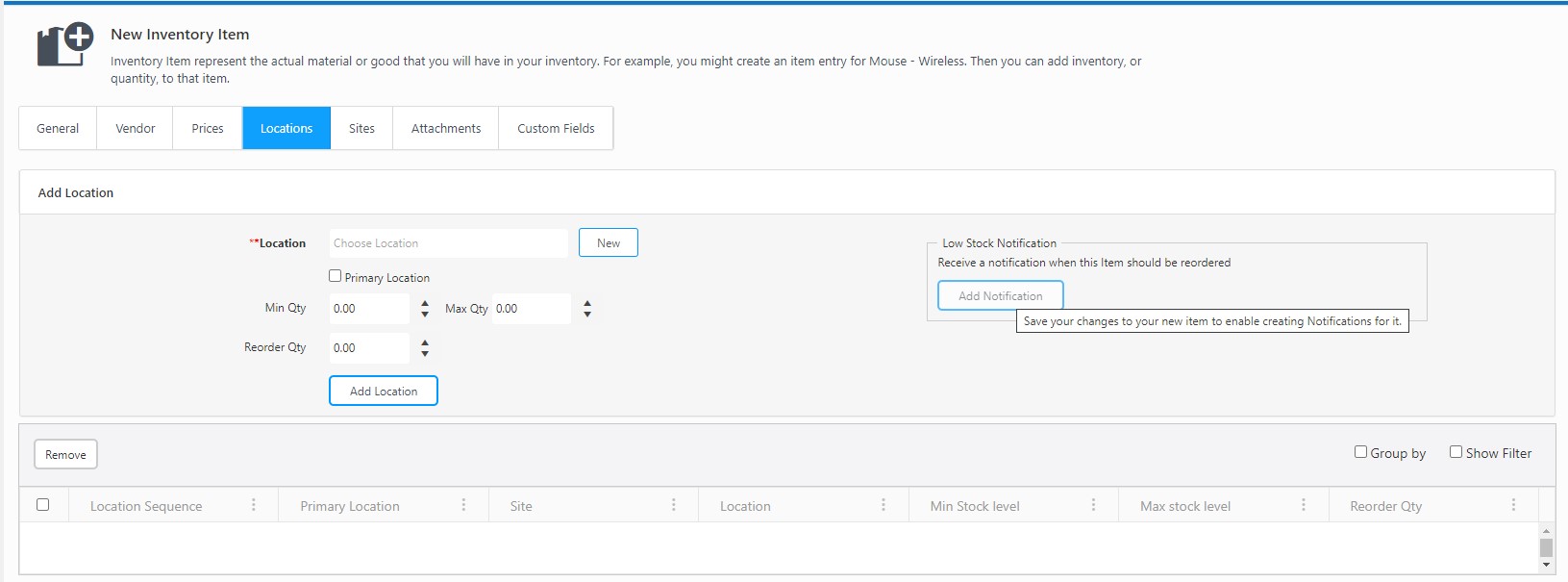This screenshot has width=1568, height=582.
Task: Open the Choose Location dropdown
Action: (x=448, y=243)
